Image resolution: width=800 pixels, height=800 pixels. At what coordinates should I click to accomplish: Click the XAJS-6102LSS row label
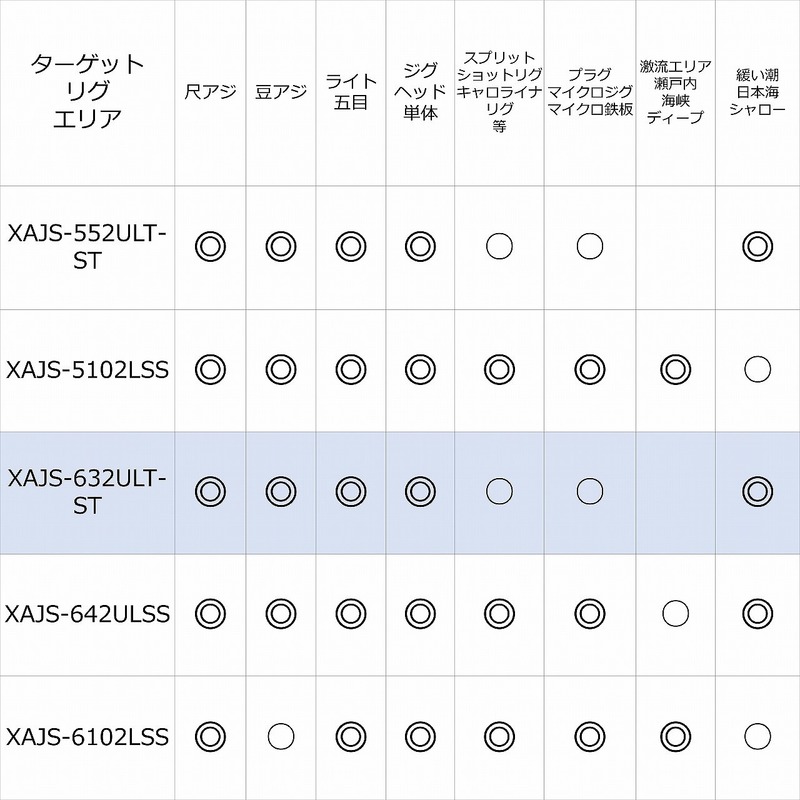click(87, 737)
